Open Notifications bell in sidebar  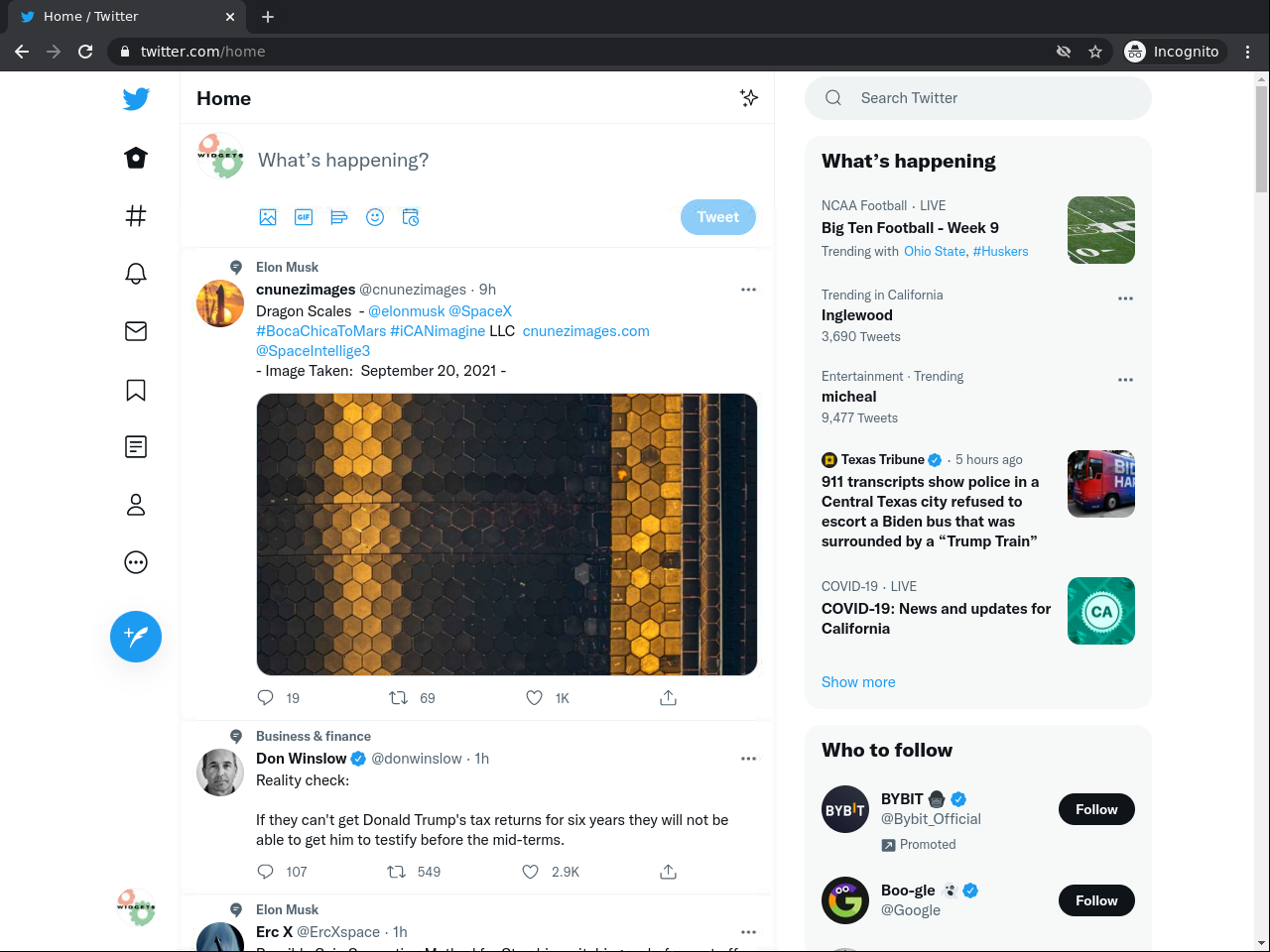(x=136, y=274)
